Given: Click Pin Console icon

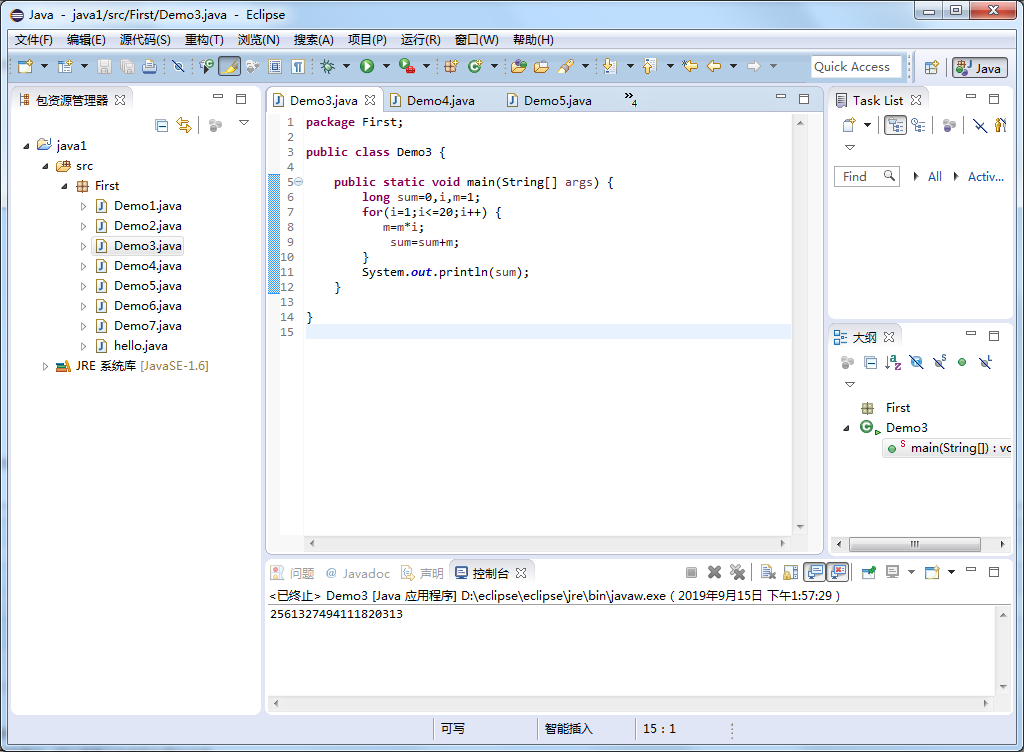Looking at the screenshot, I should pos(869,572).
